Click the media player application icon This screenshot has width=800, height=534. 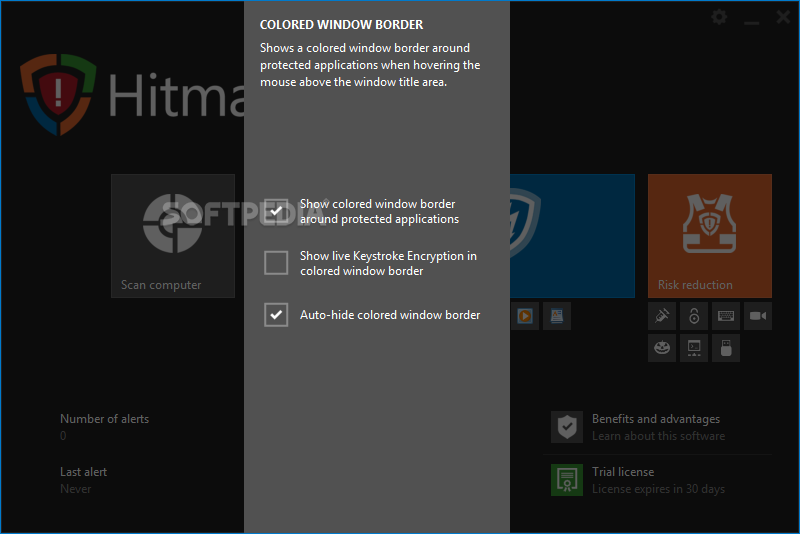525,316
